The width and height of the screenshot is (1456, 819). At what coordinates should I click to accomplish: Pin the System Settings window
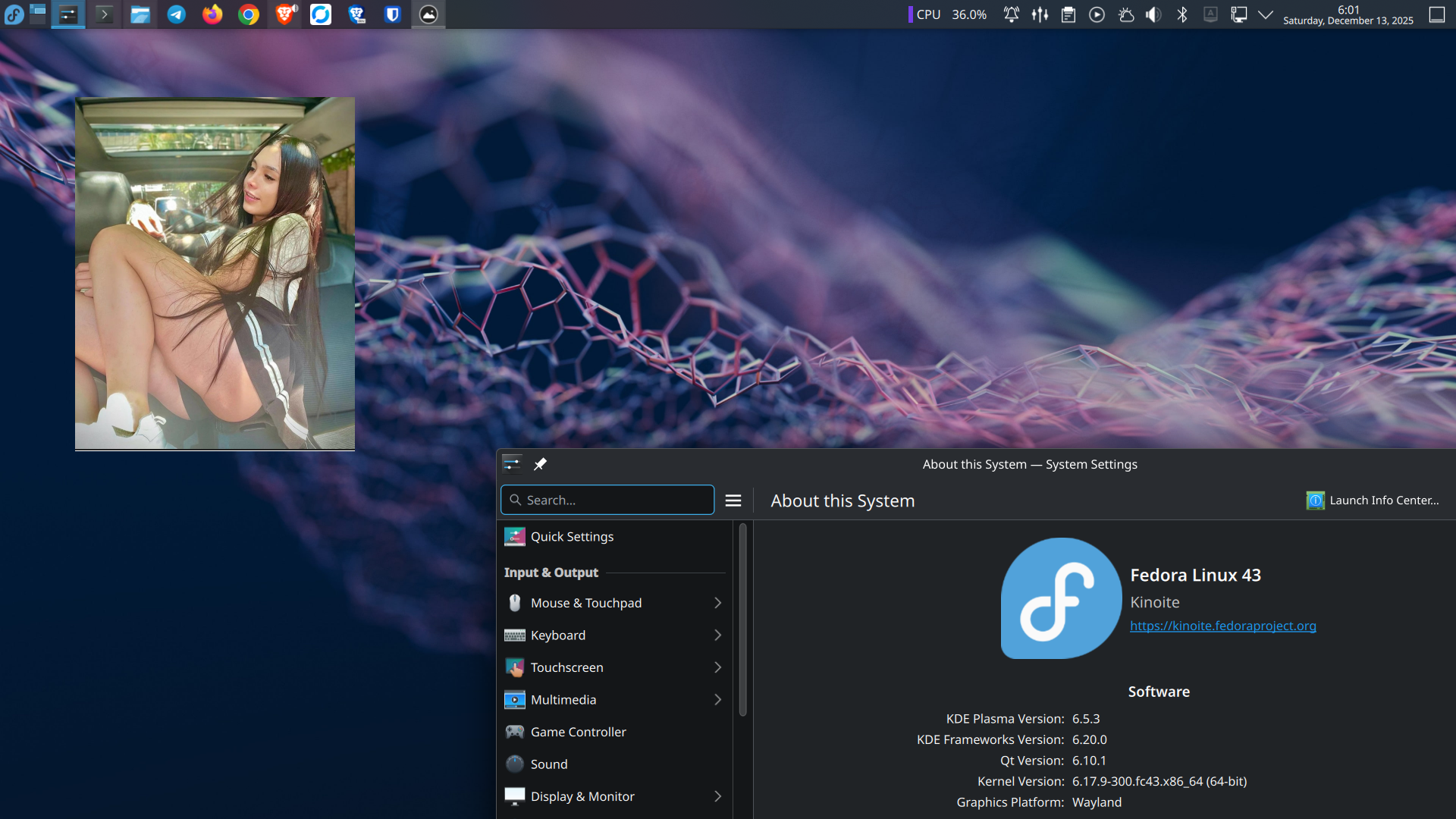[x=540, y=464]
